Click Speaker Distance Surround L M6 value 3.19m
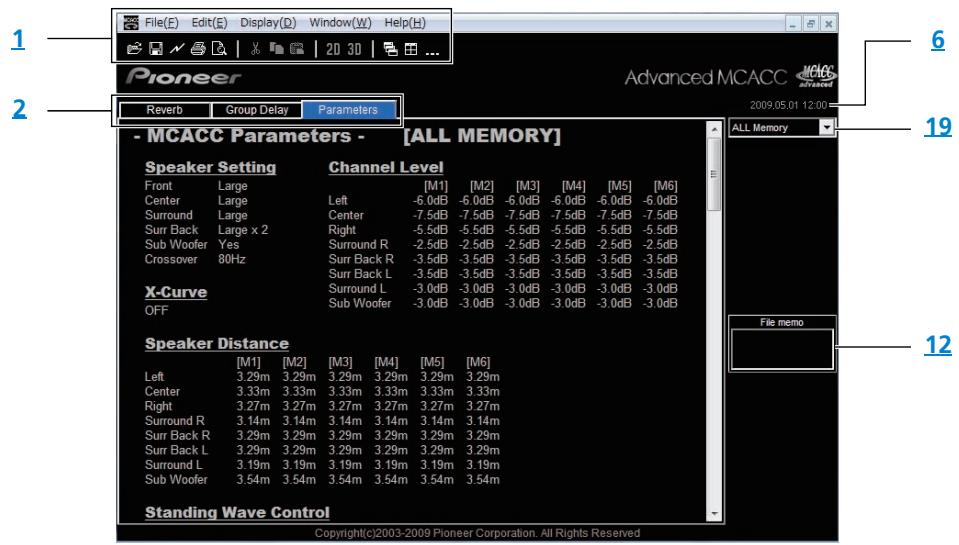 (483, 465)
